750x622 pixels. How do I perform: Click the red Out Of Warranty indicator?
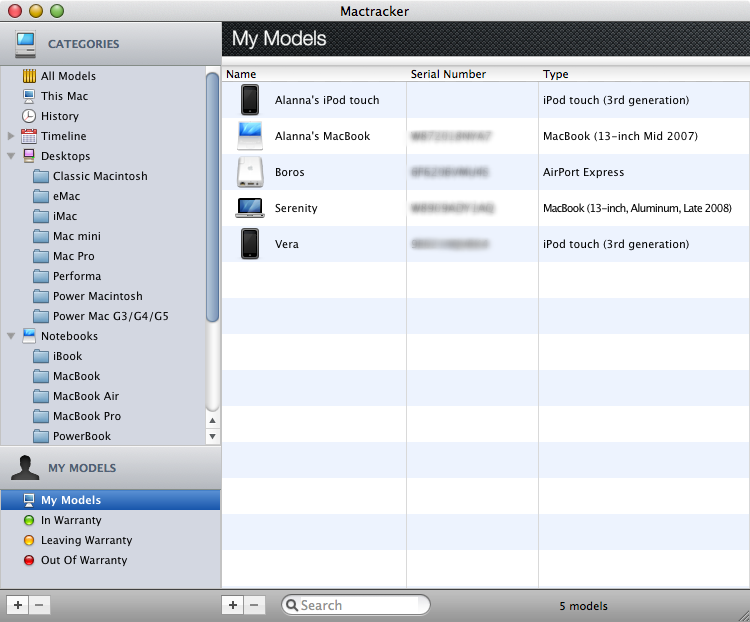tap(29, 560)
